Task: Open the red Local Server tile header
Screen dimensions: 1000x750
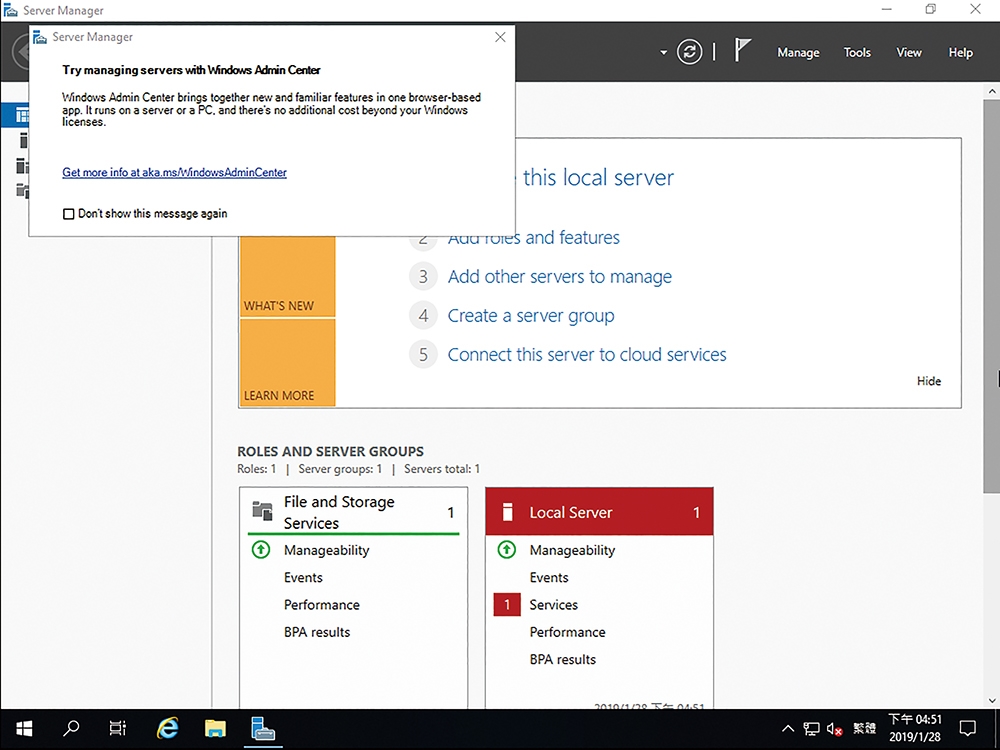Action: (599, 511)
